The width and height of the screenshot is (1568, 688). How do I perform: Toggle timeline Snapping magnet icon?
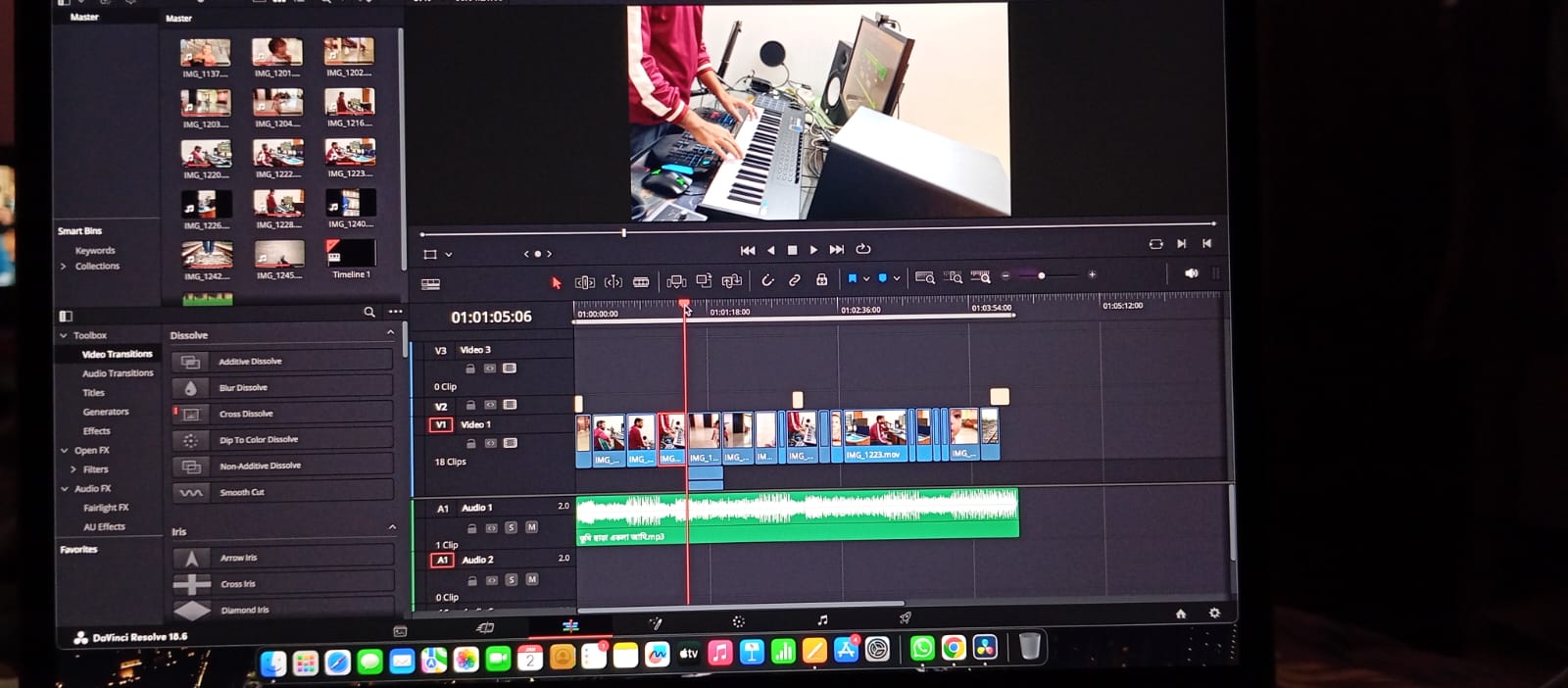(767, 280)
